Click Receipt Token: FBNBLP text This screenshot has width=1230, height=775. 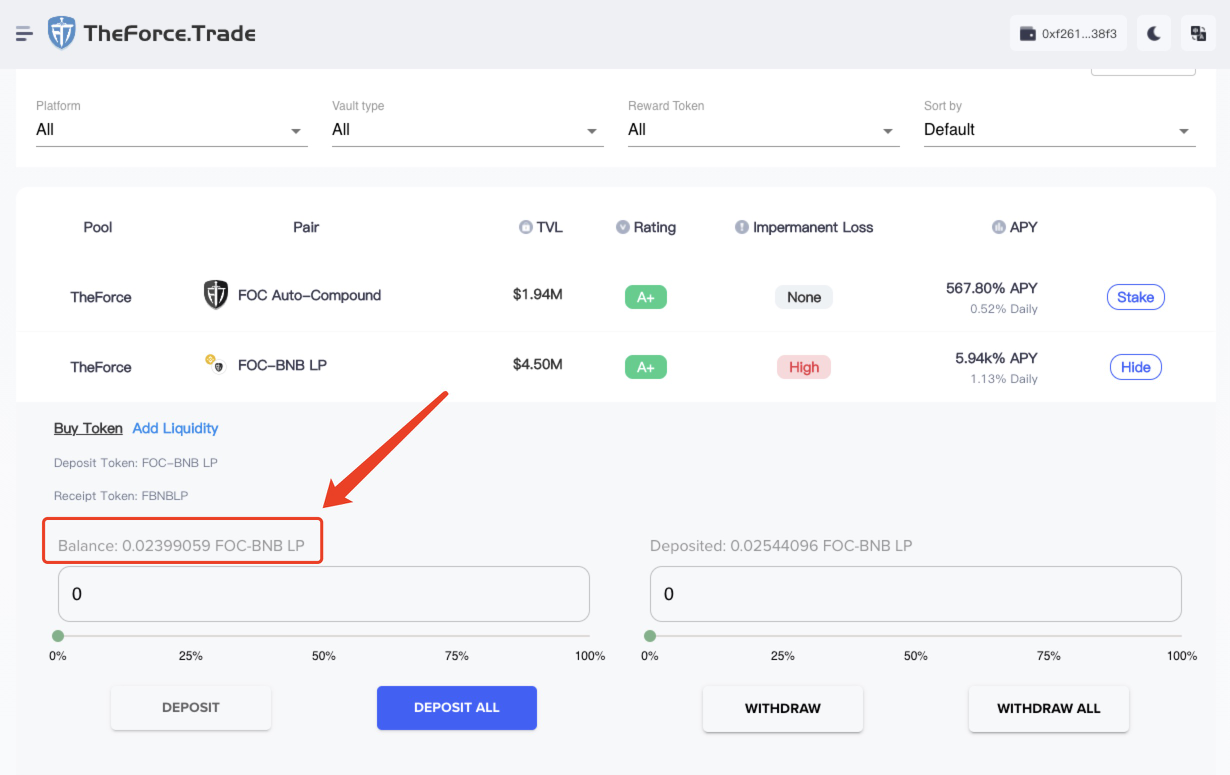tap(121, 496)
